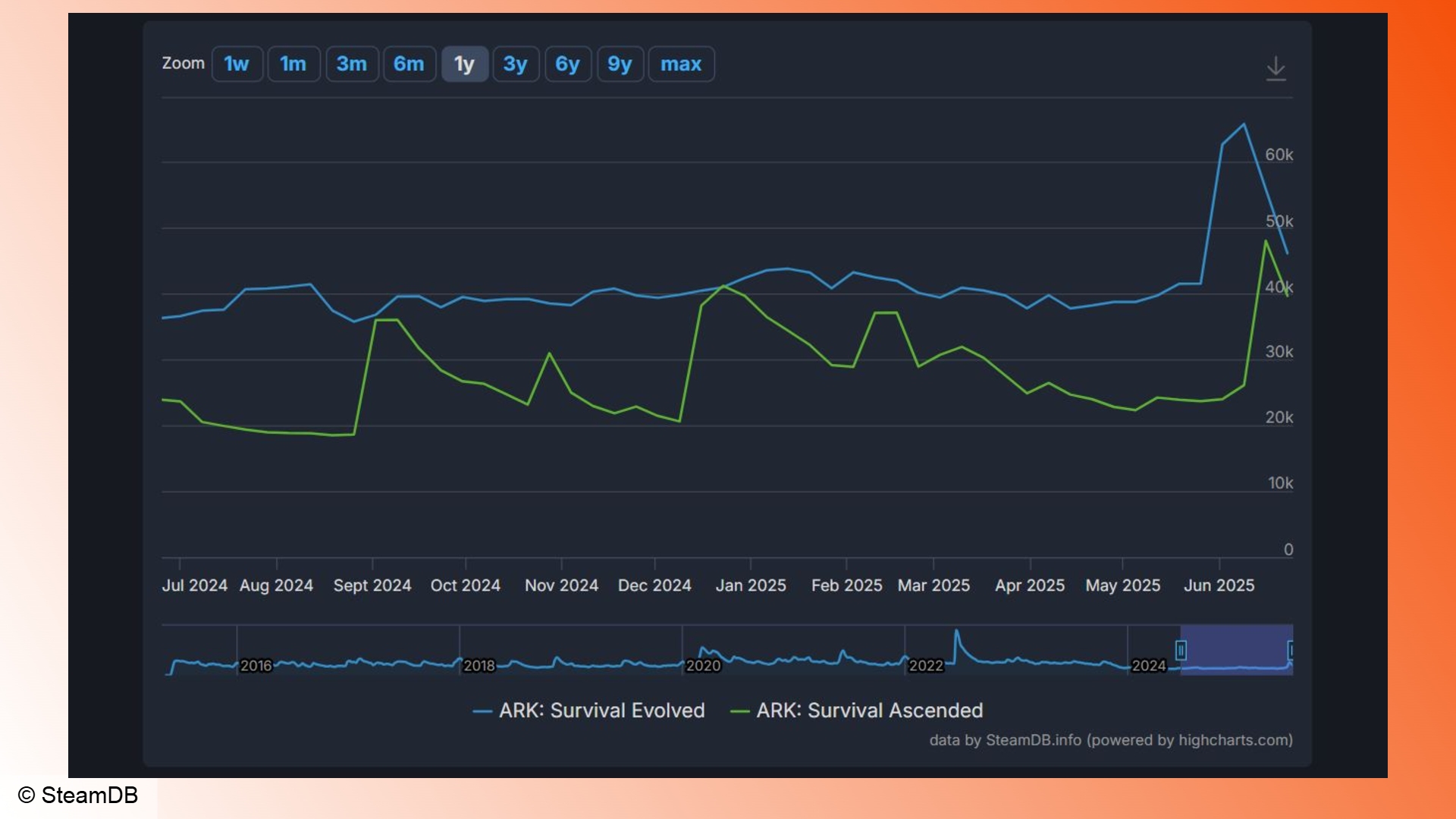
Task: Click the 2022 marker in the navigator
Action: tap(926, 666)
